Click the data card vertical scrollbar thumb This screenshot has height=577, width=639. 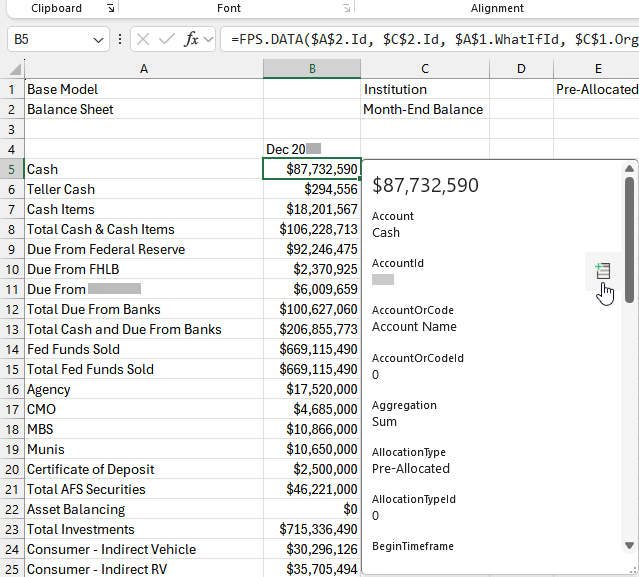(x=629, y=240)
